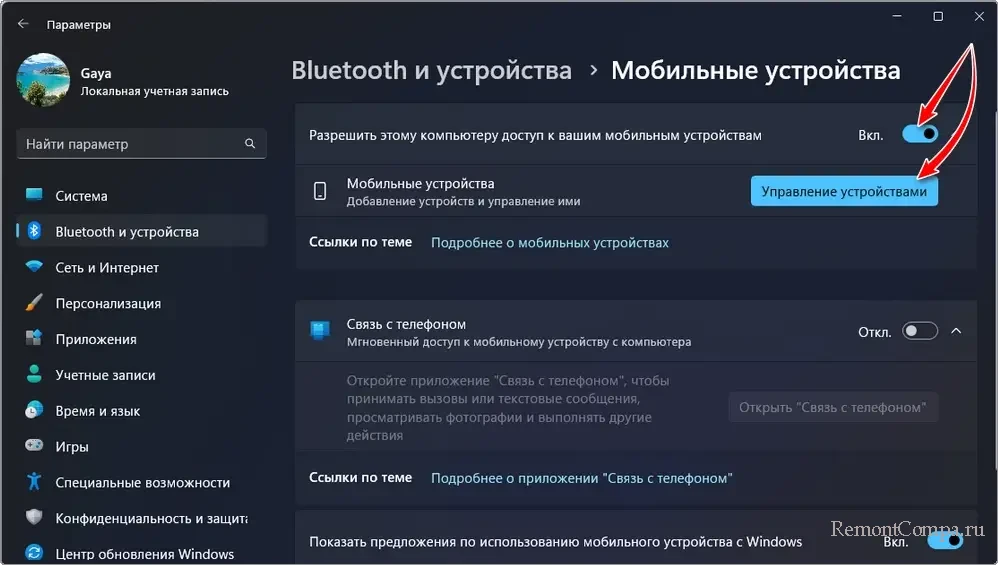Click the Apps icon in sidebar

tap(35, 339)
